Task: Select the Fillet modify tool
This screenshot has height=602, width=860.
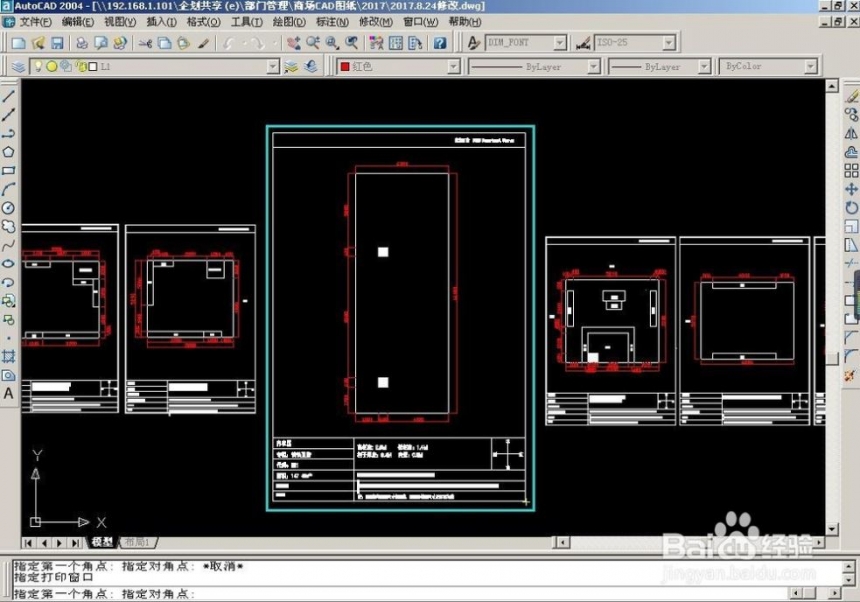Action: (851, 356)
